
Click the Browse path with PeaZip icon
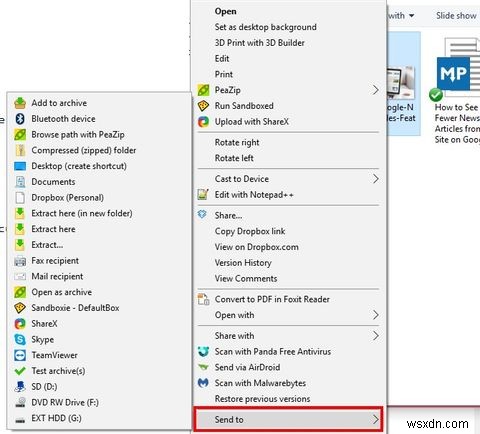tap(20, 134)
